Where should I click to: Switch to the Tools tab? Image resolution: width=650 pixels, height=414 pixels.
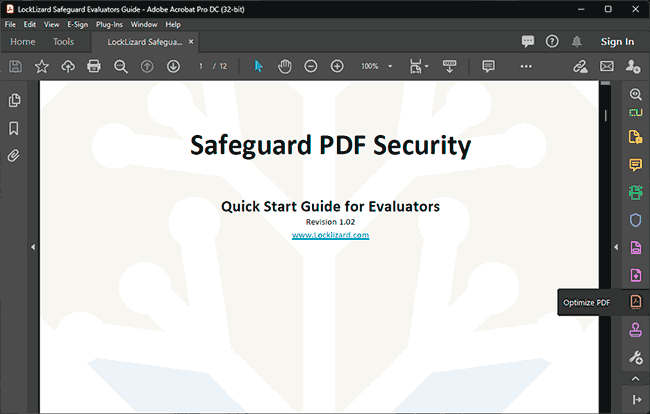[x=63, y=42]
